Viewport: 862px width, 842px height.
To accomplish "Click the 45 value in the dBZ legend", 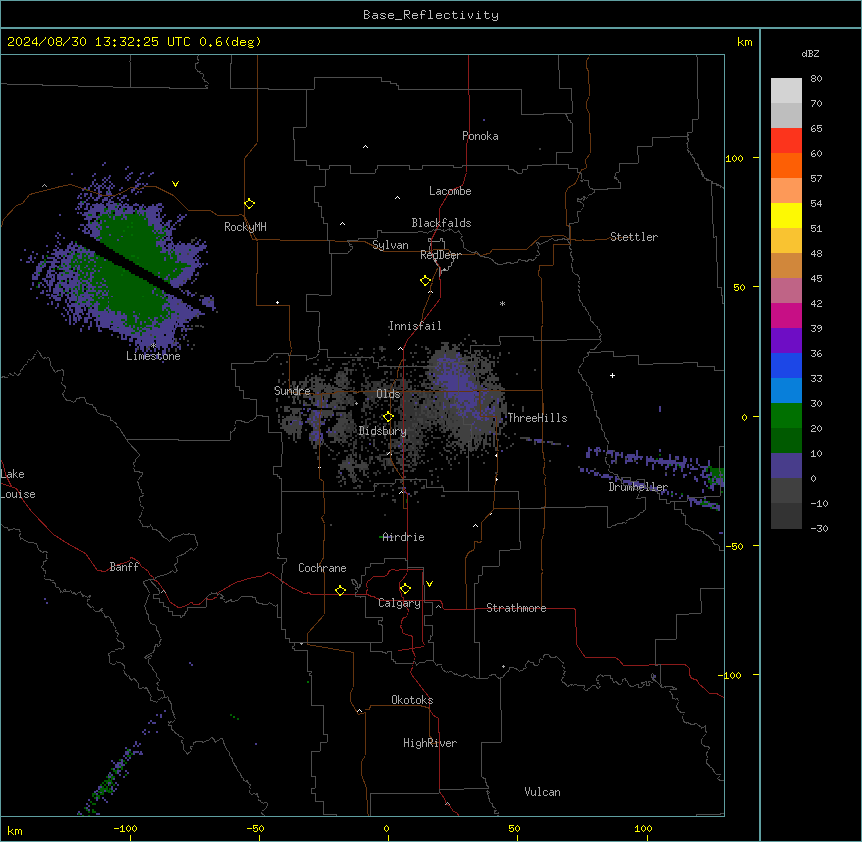I will [816, 279].
